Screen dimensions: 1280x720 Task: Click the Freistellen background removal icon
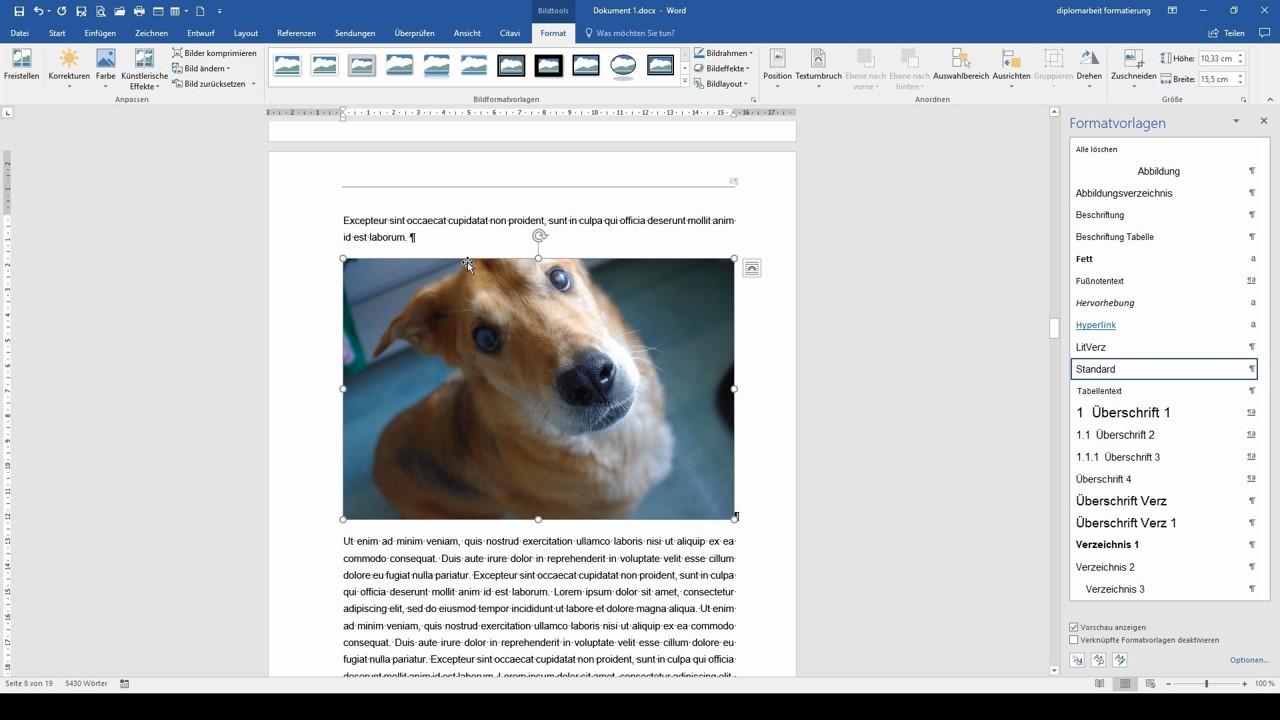click(x=21, y=59)
